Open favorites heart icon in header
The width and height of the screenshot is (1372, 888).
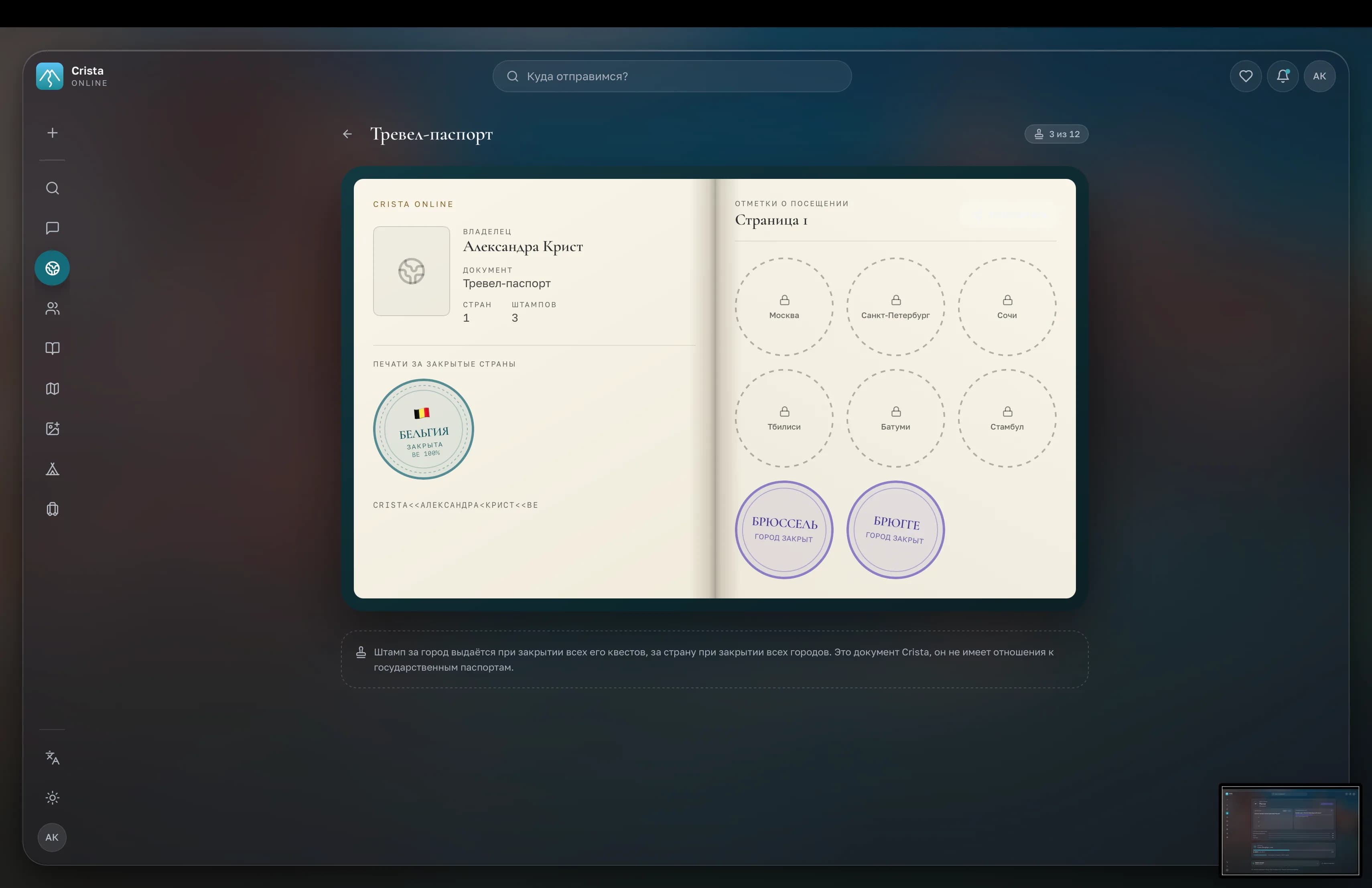[1246, 76]
